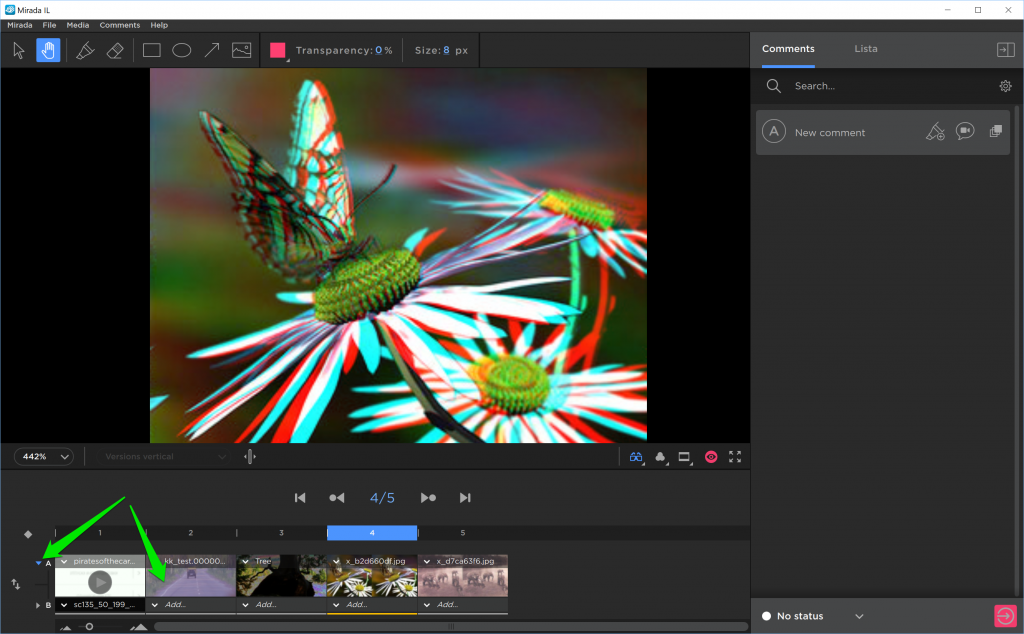
Task: Open the piratesofthecar clip dropdown
Action: [x=64, y=562]
